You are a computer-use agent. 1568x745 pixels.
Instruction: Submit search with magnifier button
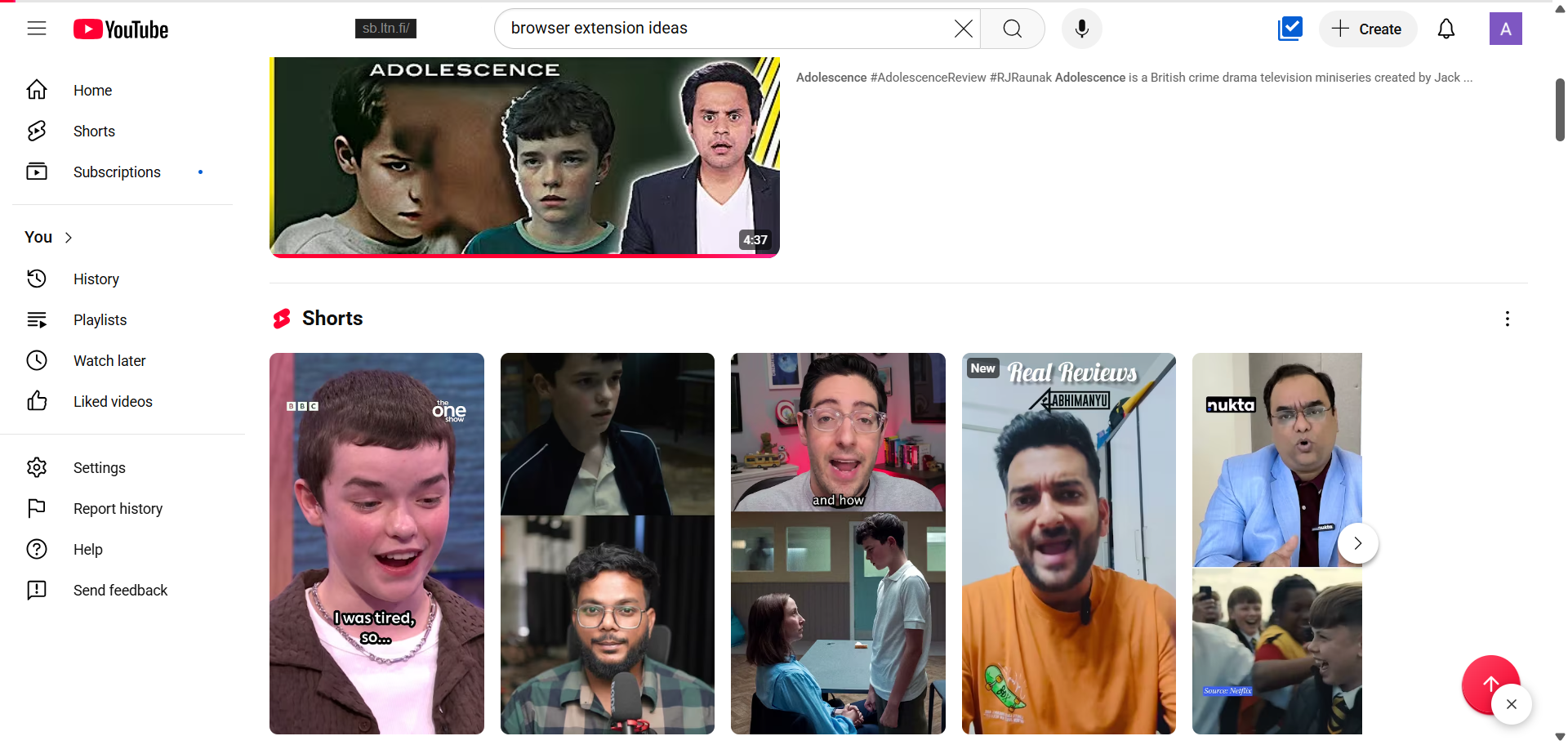[x=1013, y=29]
